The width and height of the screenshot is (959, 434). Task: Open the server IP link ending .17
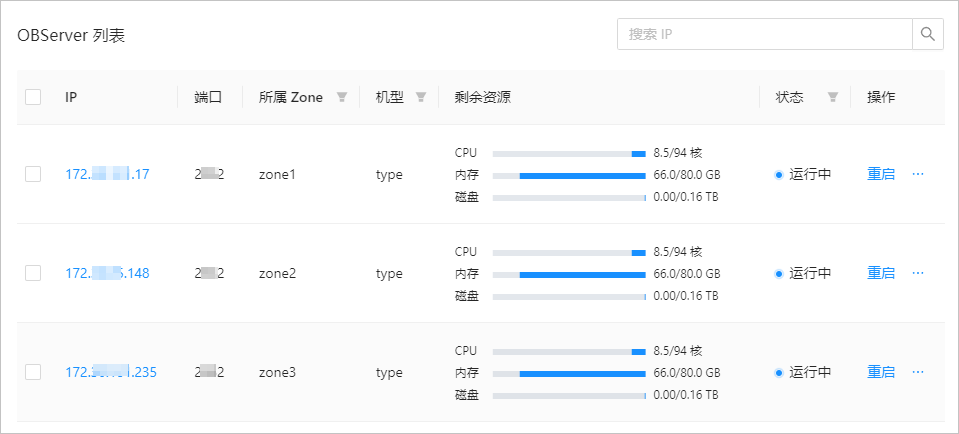107,174
